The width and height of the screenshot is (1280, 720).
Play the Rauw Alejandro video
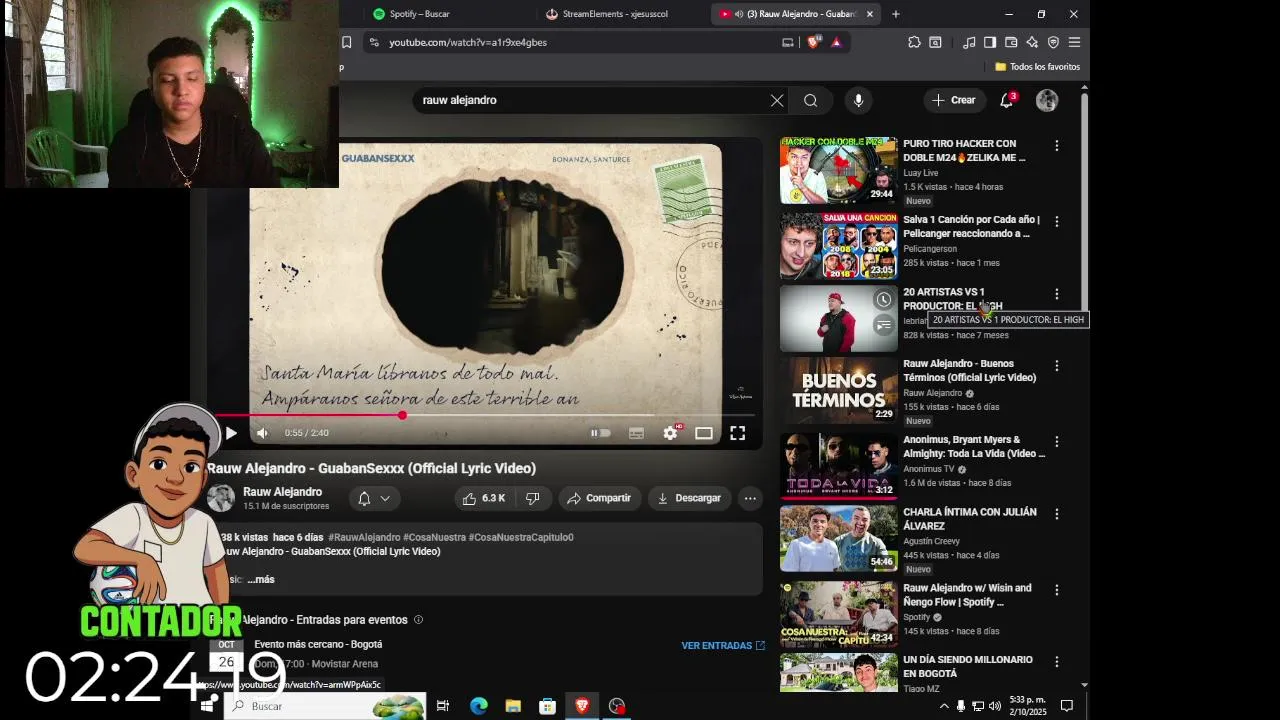(231, 433)
